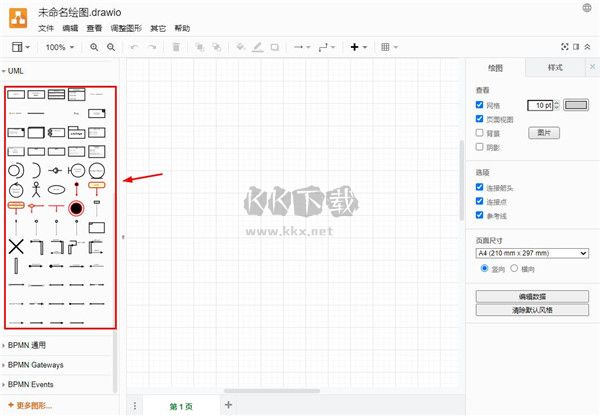The width and height of the screenshot is (600, 416).
Task: Select the lollipop interface connector shape
Action: click(x=56, y=170)
